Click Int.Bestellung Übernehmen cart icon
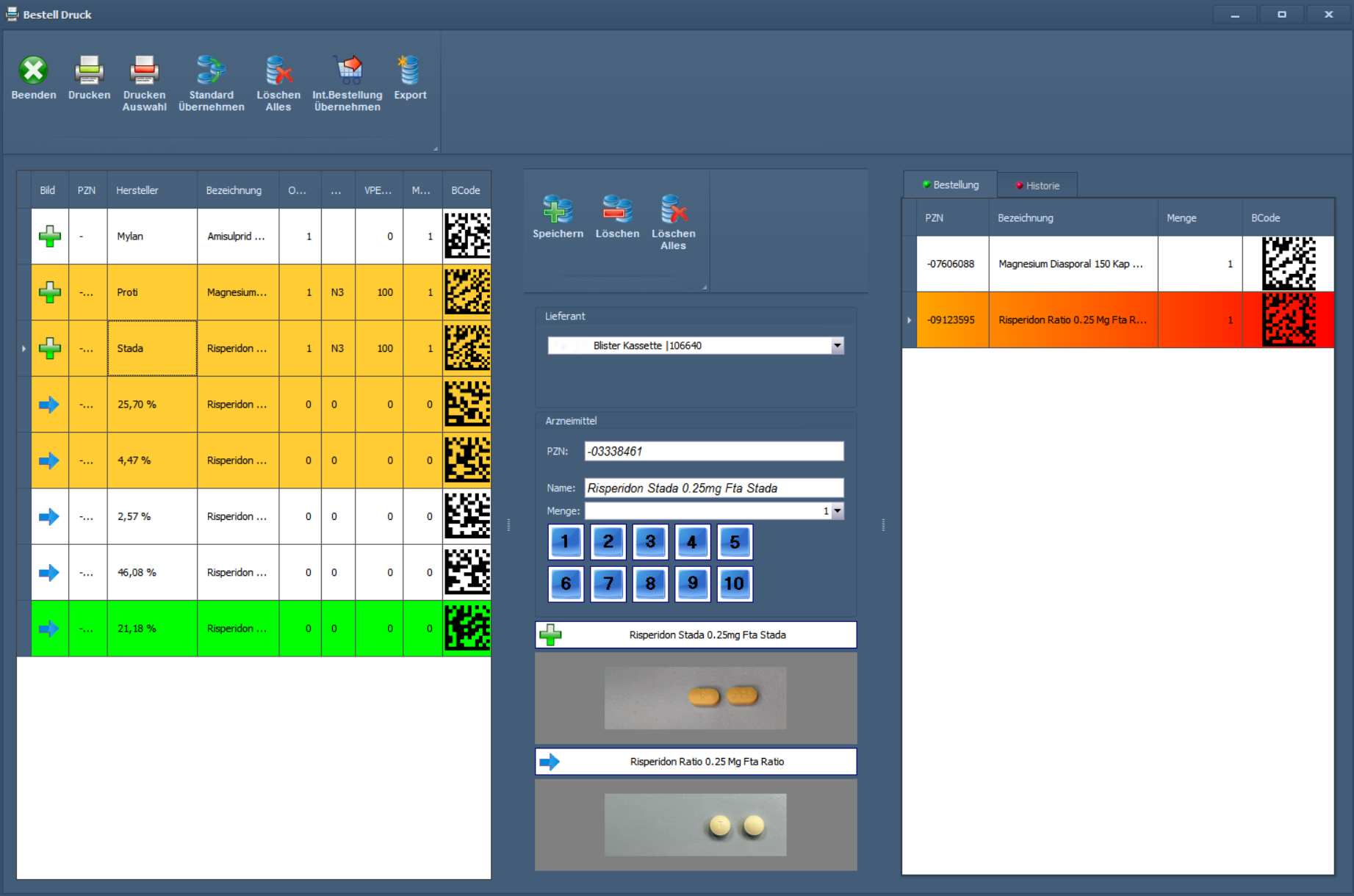The image size is (1354, 896). pyautogui.click(x=347, y=71)
